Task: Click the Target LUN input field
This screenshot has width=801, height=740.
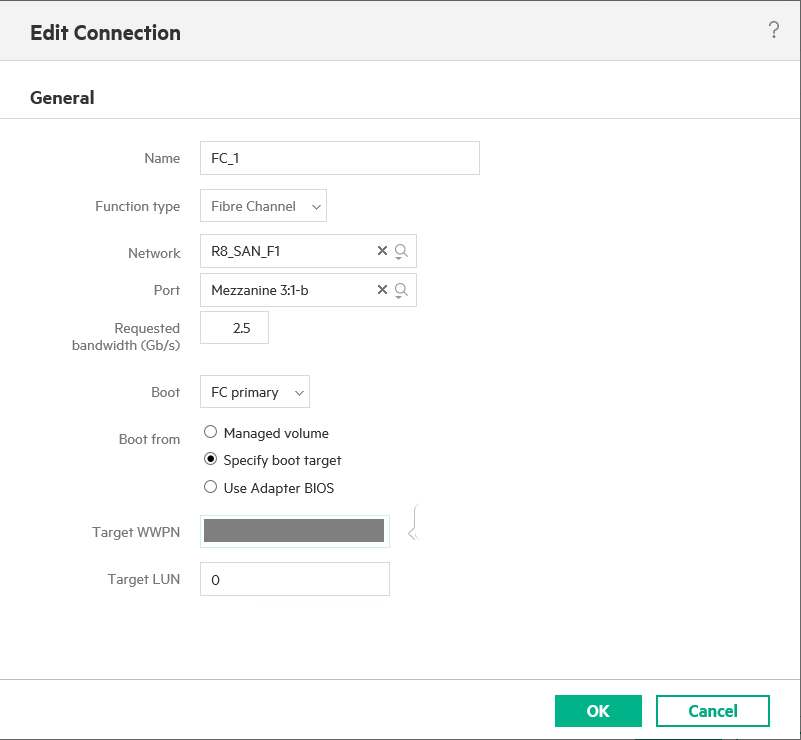Action: point(295,579)
